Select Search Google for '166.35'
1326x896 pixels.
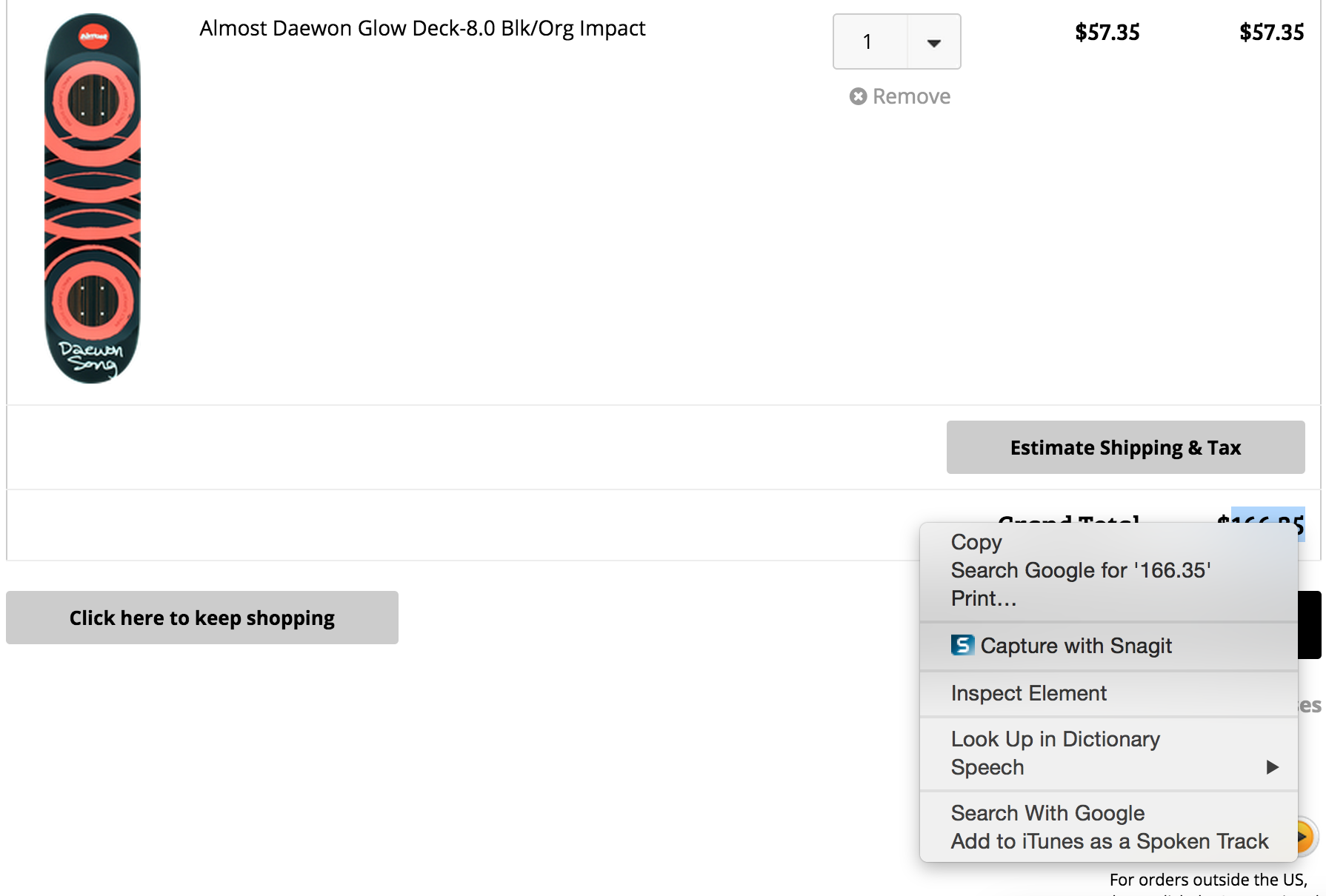[x=1080, y=570]
